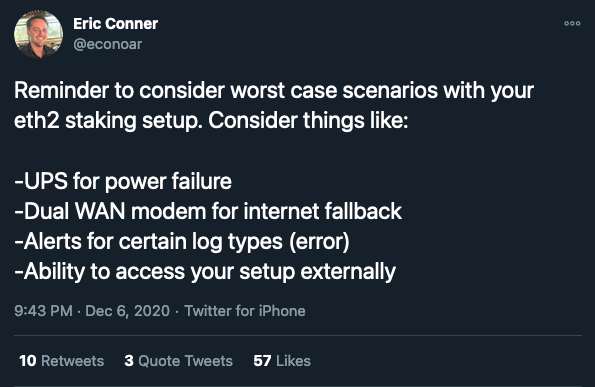Click the word "externally" in the tweet

(x=348, y=272)
